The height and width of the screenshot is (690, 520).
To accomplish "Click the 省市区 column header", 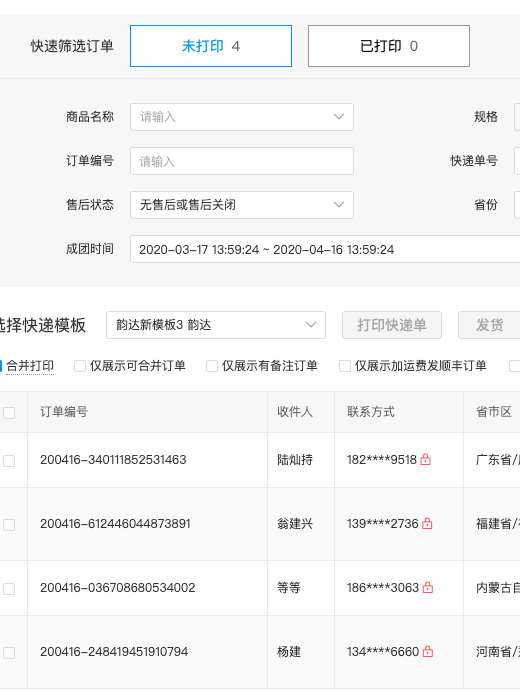I will coord(494,412).
